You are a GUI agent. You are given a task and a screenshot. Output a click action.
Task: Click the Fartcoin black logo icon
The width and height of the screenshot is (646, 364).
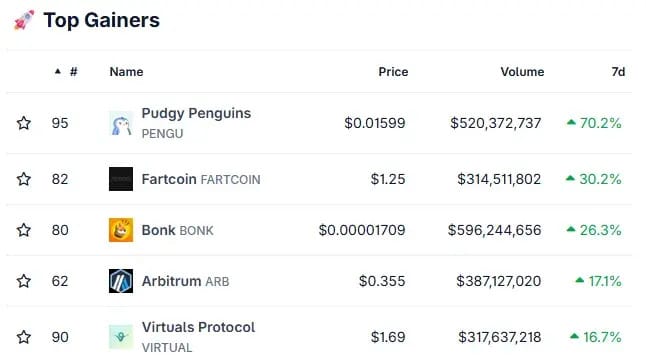point(121,179)
